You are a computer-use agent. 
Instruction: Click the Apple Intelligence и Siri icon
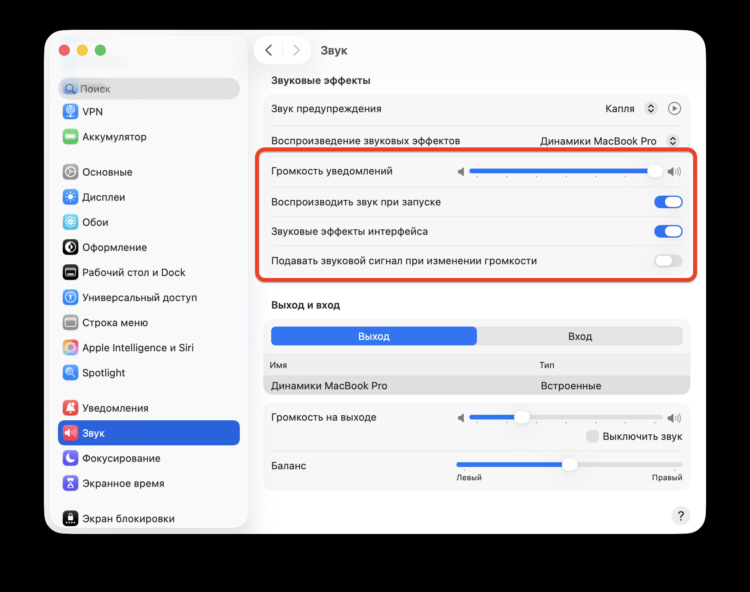(x=71, y=348)
